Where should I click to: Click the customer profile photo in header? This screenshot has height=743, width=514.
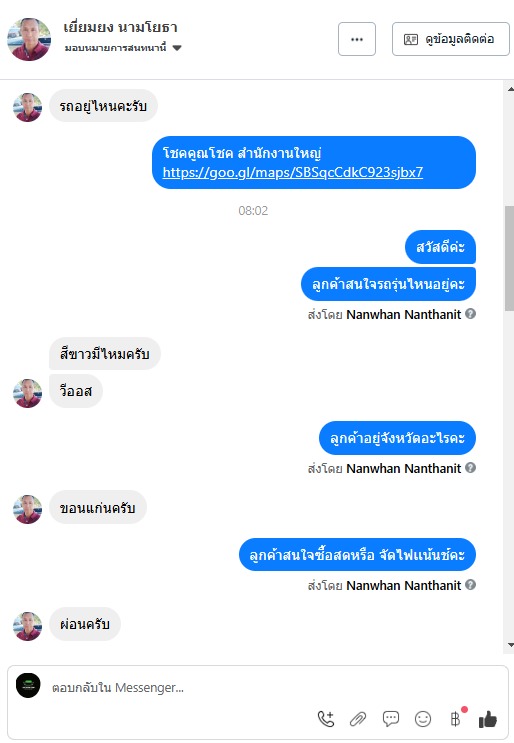[29, 39]
